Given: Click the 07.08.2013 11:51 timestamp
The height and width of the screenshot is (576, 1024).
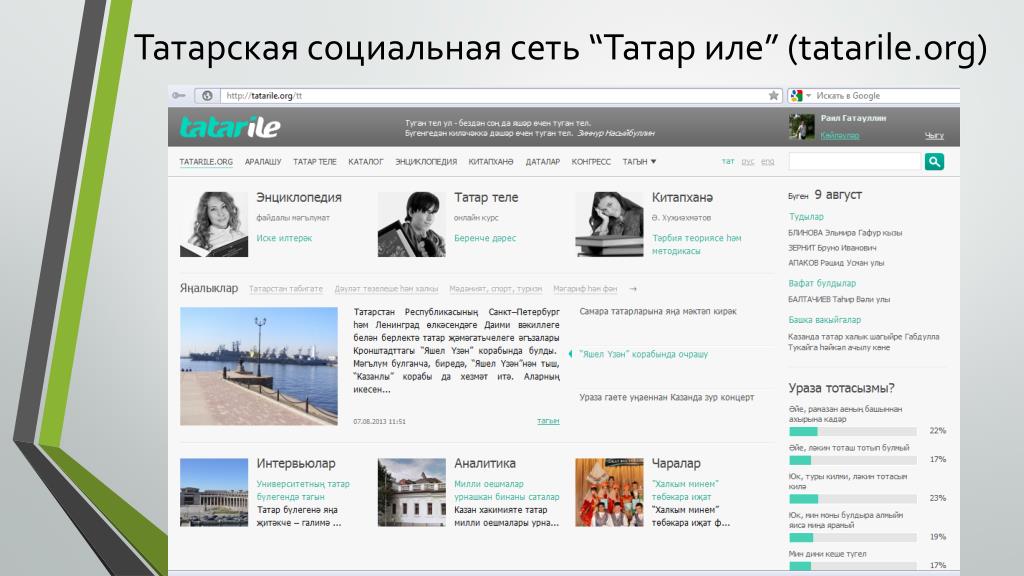Looking at the screenshot, I should tap(379, 421).
